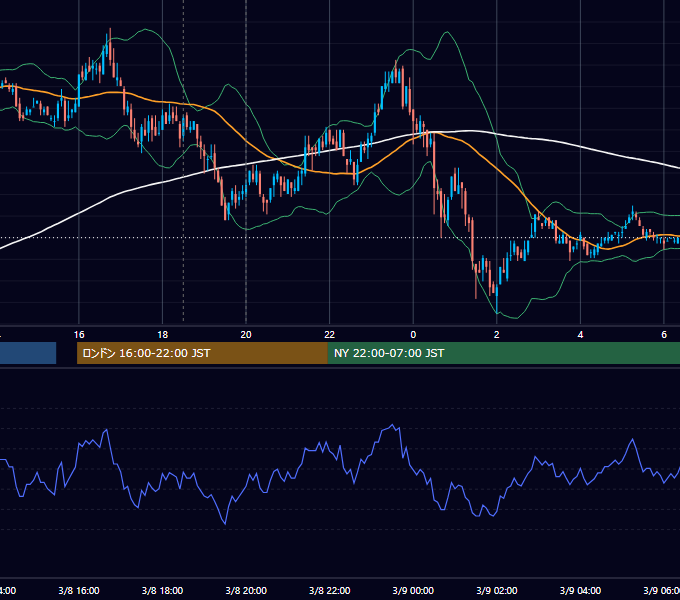
Task: Click the hour label 20 on upper axis
Action: point(246,335)
